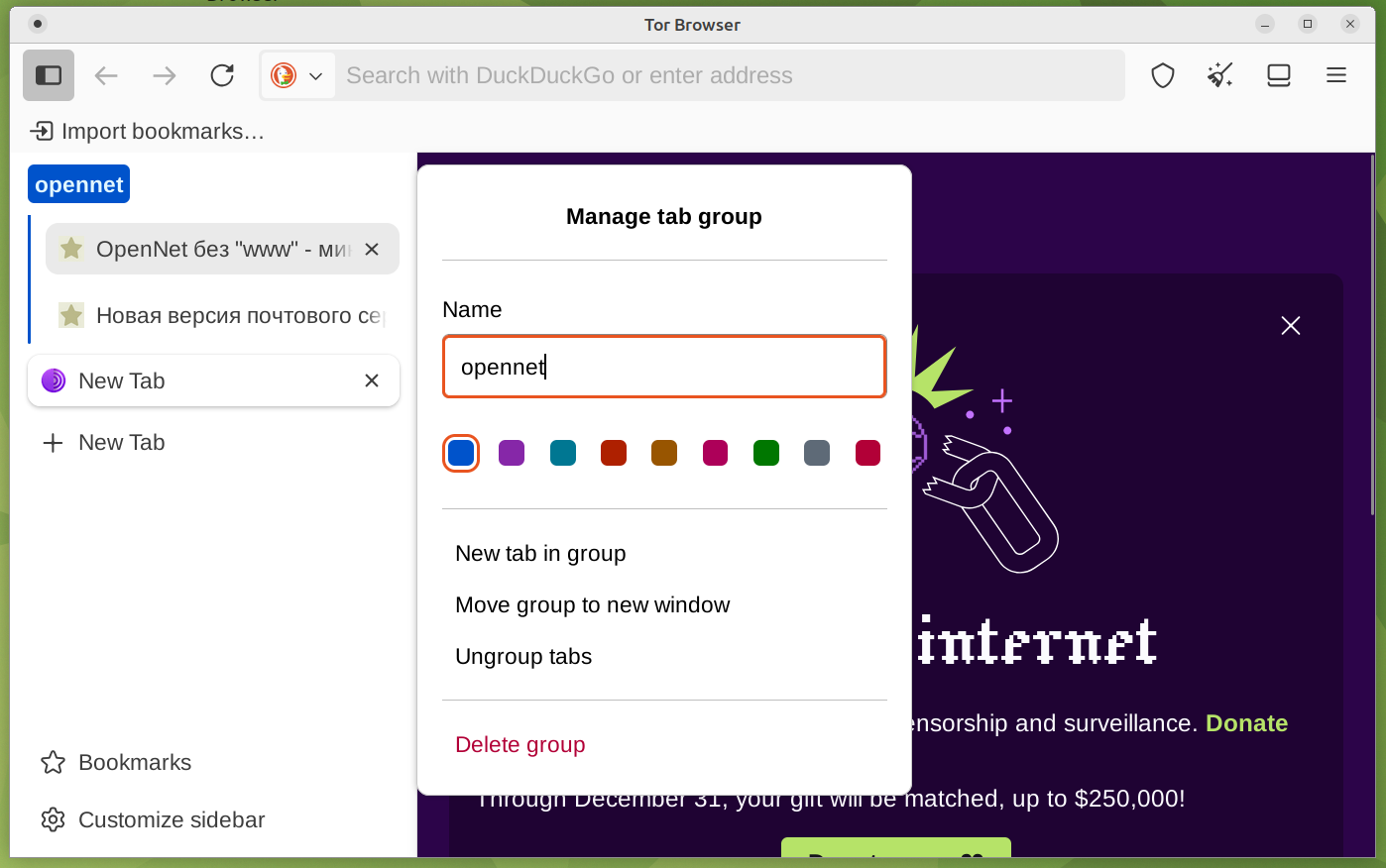Click Delete group
The image size is (1386, 868).
pyautogui.click(x=520, y=745)
